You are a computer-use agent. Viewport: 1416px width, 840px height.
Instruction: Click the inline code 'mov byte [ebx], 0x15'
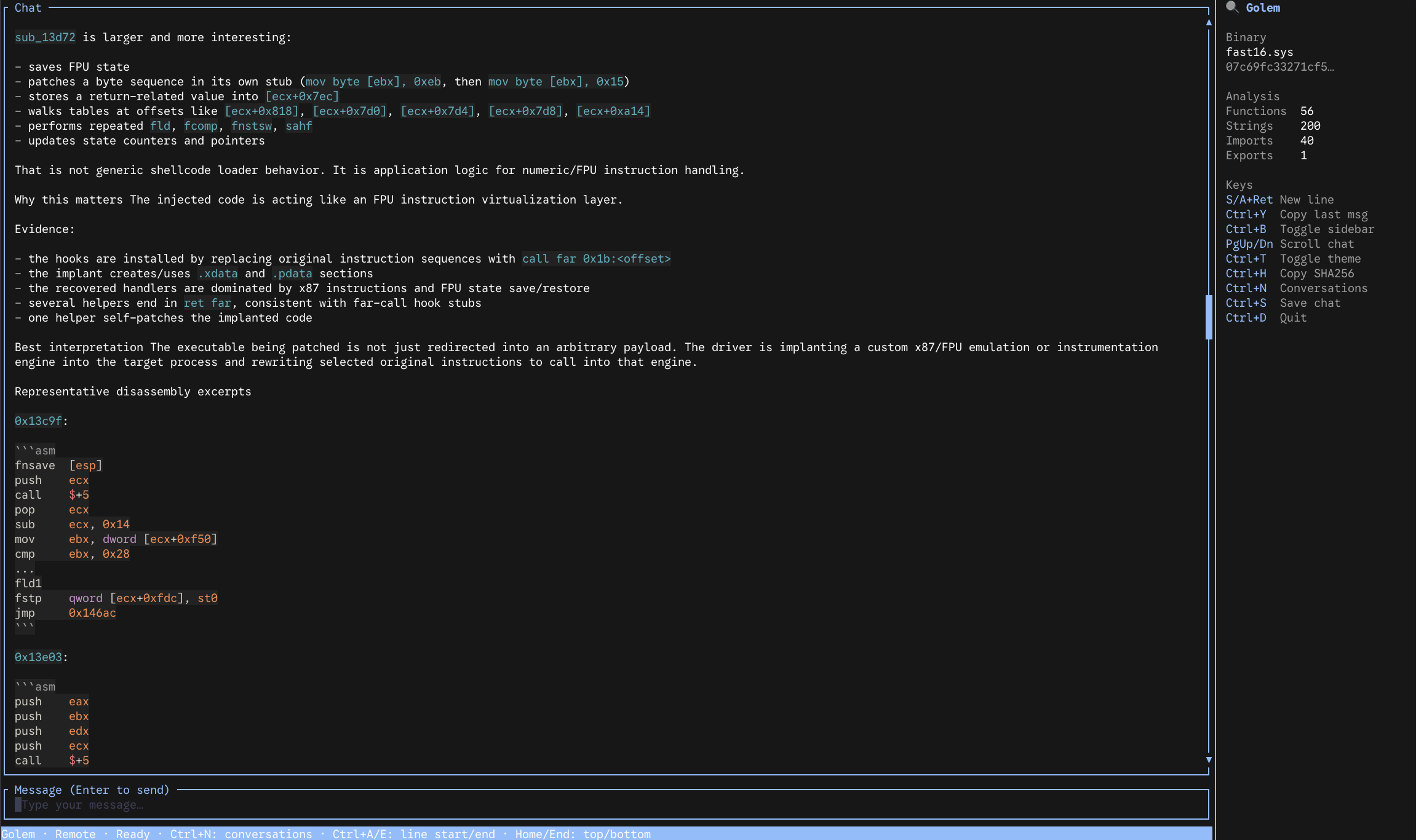click(x=555, y=82)
